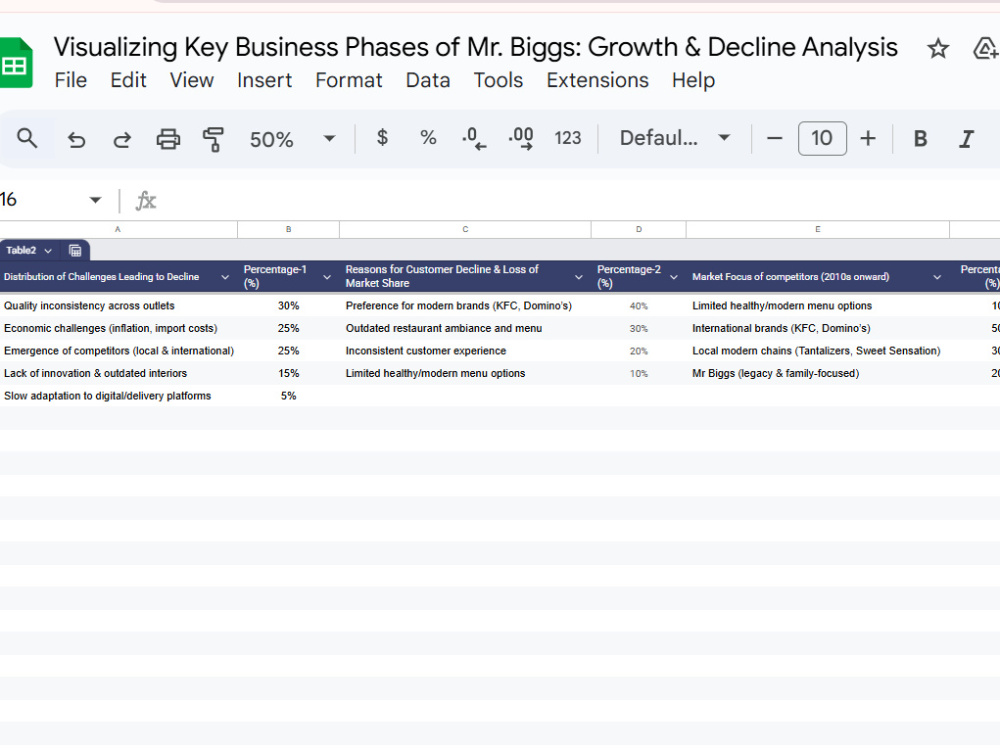Image resolution: width=1000 pixels, height=750 pixels.
Task: Increase decimal places
Action: tap(520, 138)
